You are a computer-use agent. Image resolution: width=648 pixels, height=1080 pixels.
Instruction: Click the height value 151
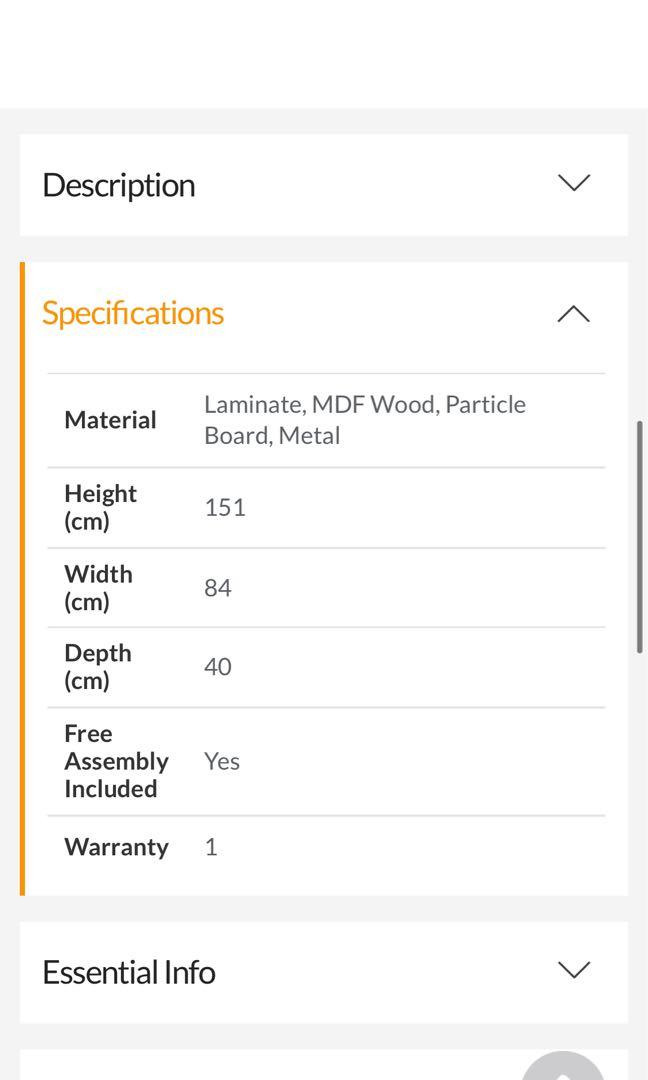(225, 507)
